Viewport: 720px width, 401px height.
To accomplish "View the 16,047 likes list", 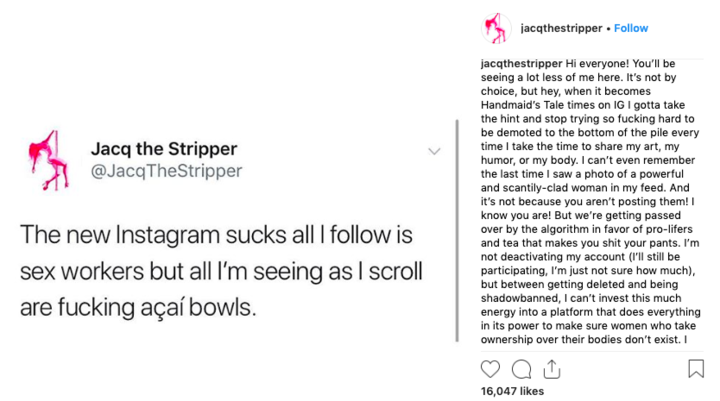I will 512,391.
